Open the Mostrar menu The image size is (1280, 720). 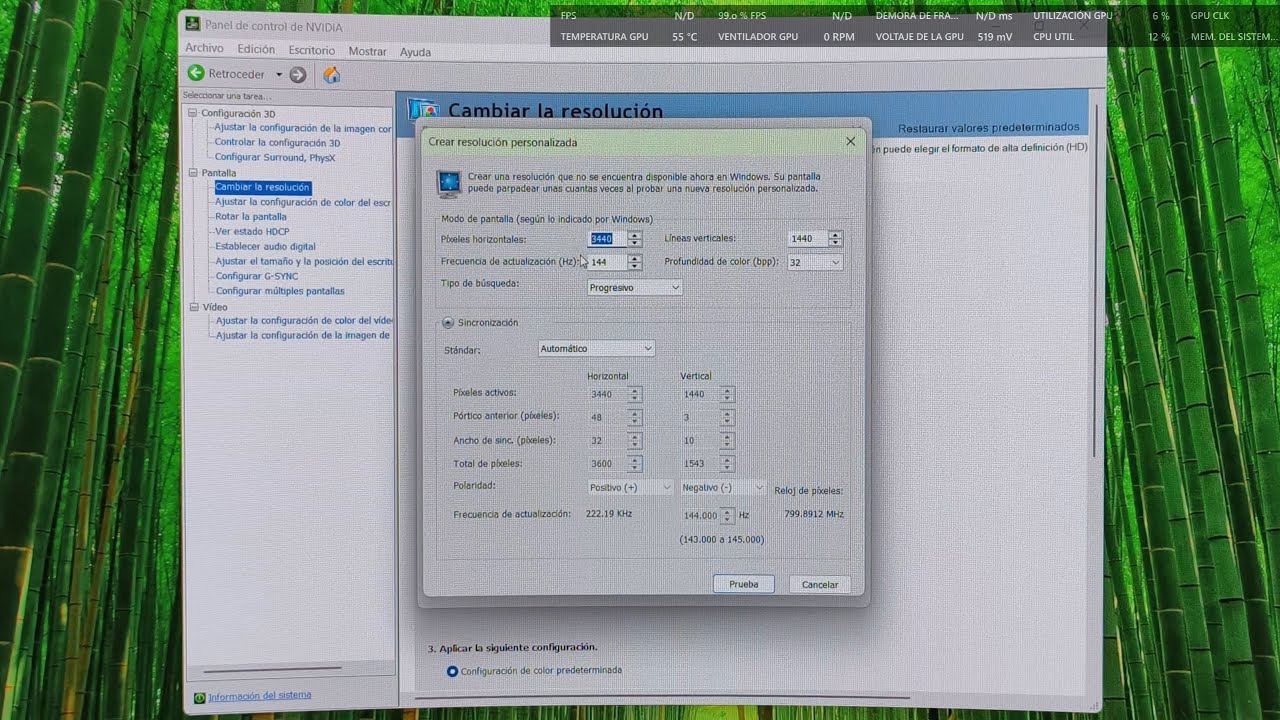[367, 52]
